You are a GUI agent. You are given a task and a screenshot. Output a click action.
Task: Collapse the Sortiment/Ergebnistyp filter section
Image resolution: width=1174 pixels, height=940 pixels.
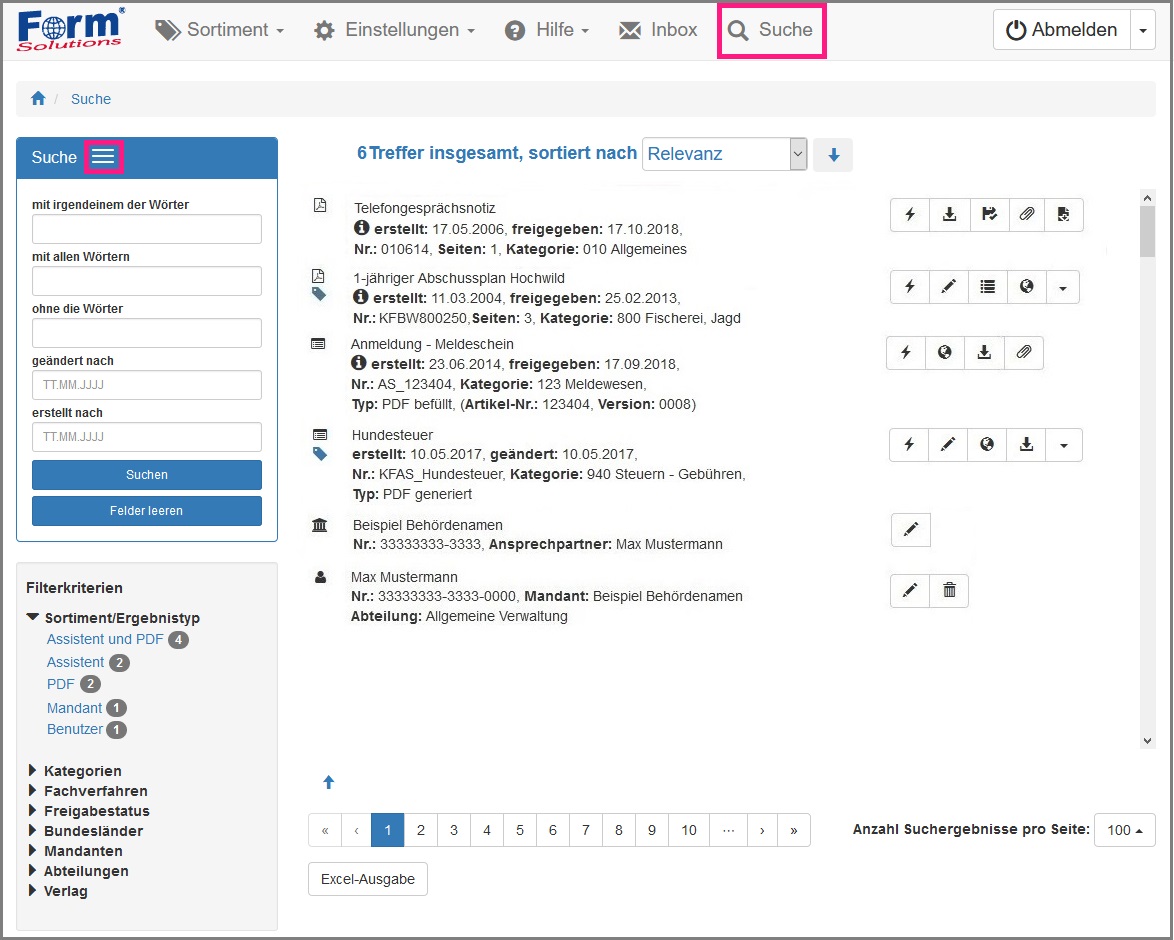point(34,618)
